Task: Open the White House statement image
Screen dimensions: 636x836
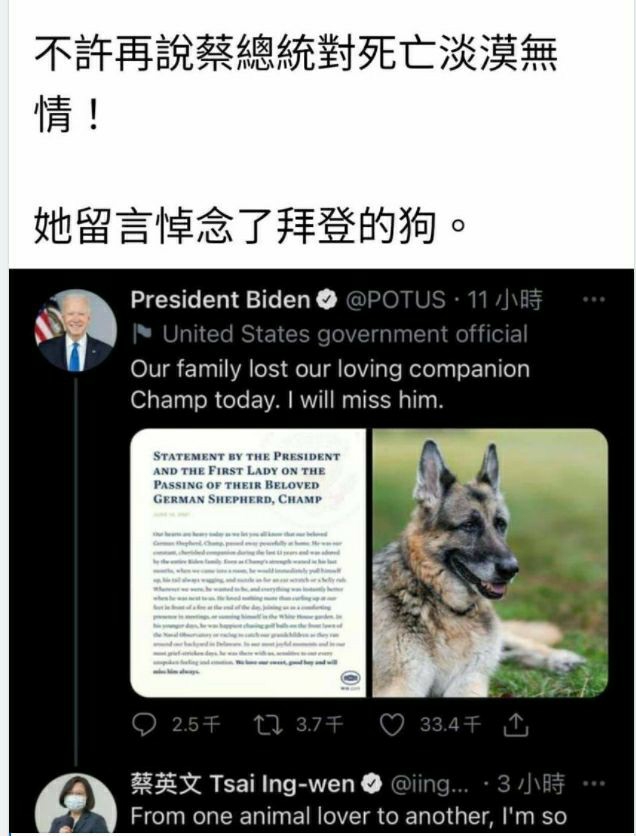Action: click(x=248, y=562)
